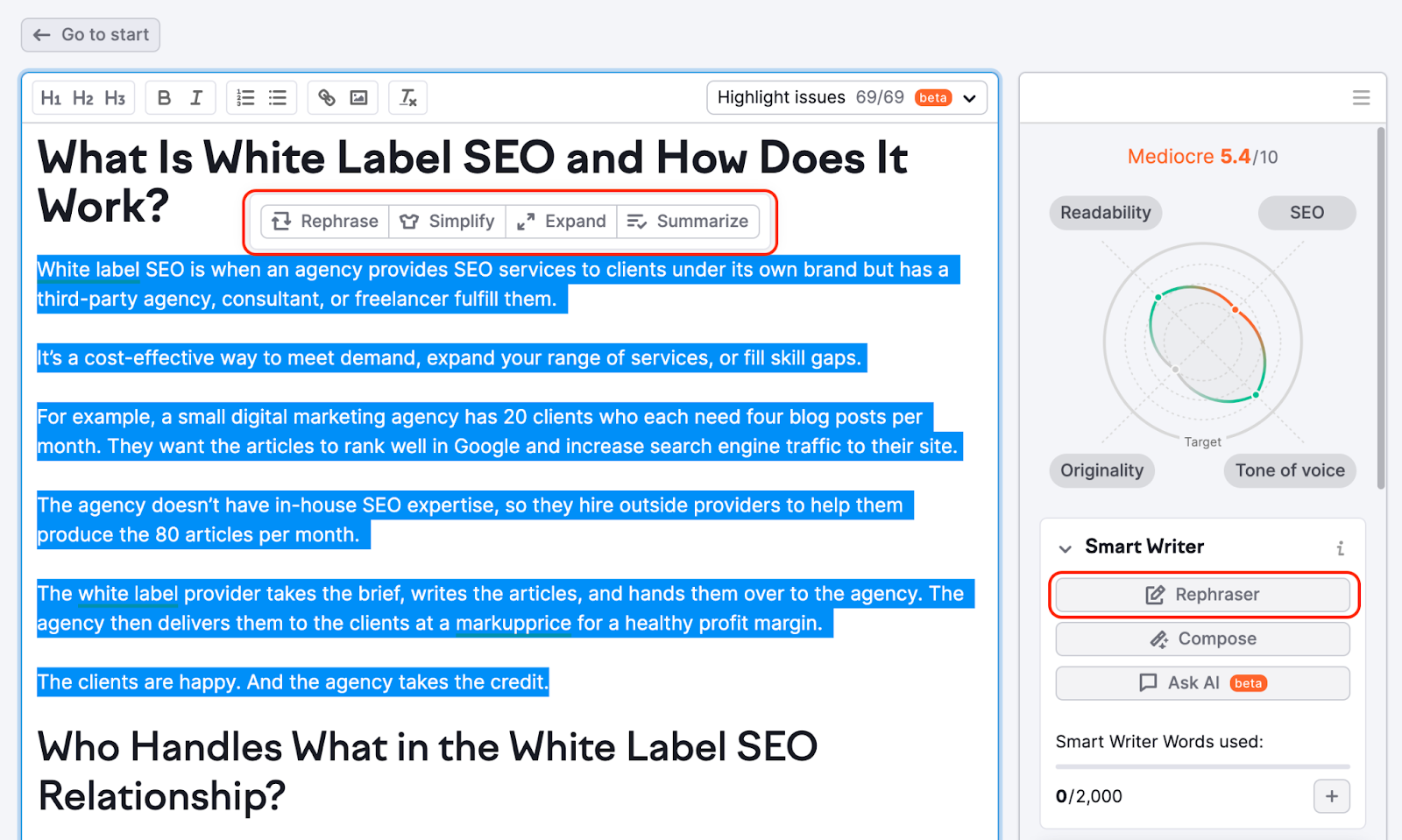This screenshot has width=1402, height=840.
Task: Collapse the Smart Writer section
Action: pos(1065,547)
